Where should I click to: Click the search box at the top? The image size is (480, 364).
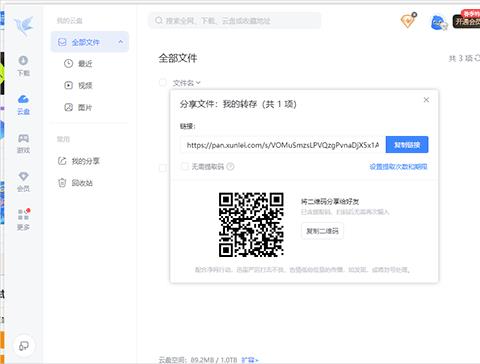(235, 21)
